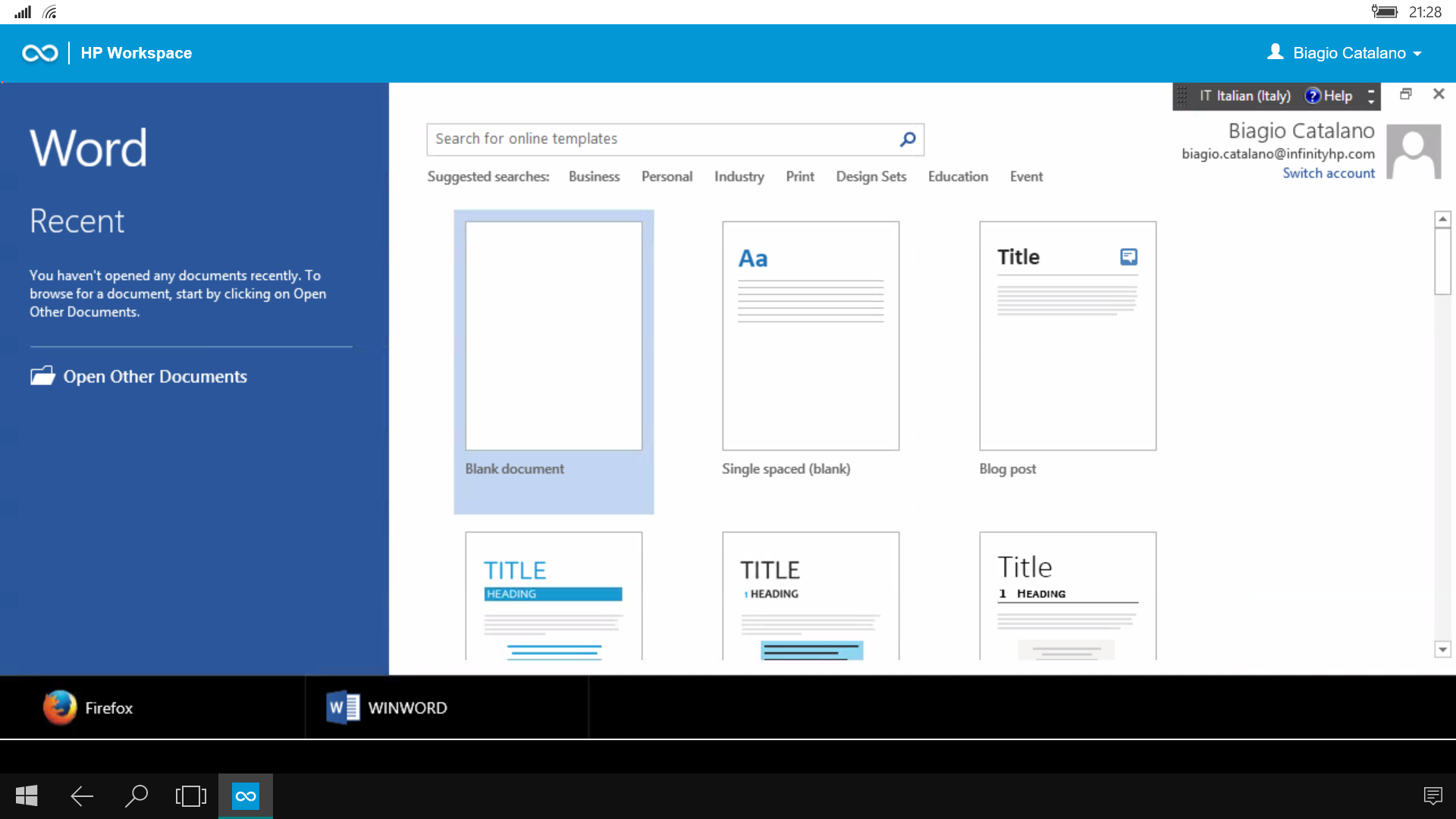The image size is (1456, 819).
Task: Click the search magnifier icon for templates
Action: [908, 139]
